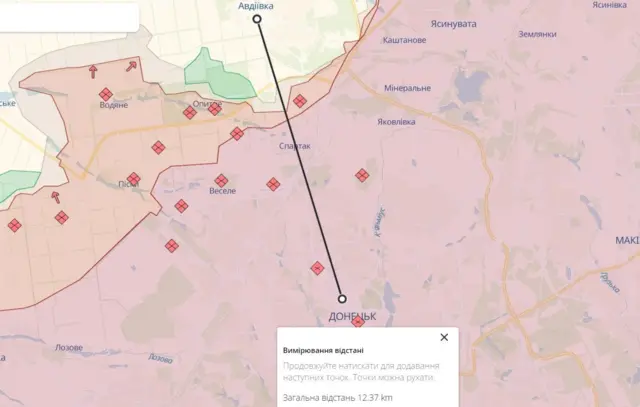Click the Лозове village label
Screen dimensions: 640x407
(69, 348)
